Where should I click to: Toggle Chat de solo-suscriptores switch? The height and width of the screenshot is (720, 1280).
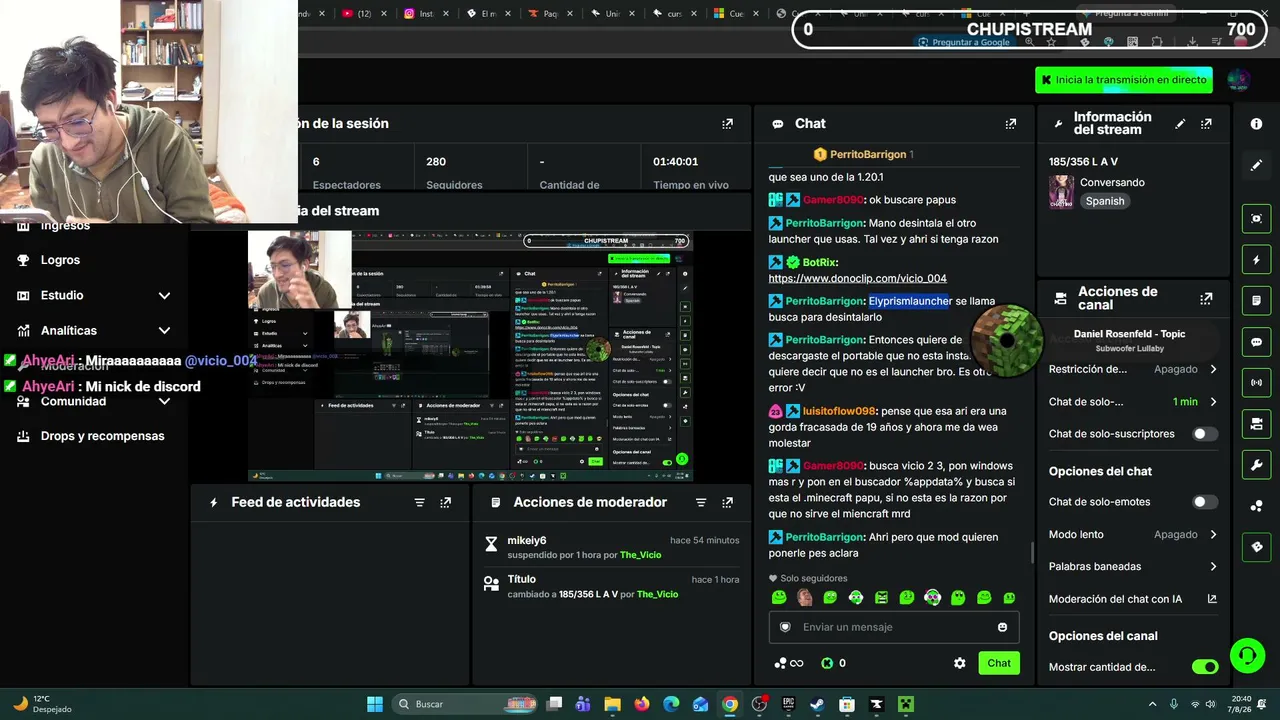point(1205,434)
